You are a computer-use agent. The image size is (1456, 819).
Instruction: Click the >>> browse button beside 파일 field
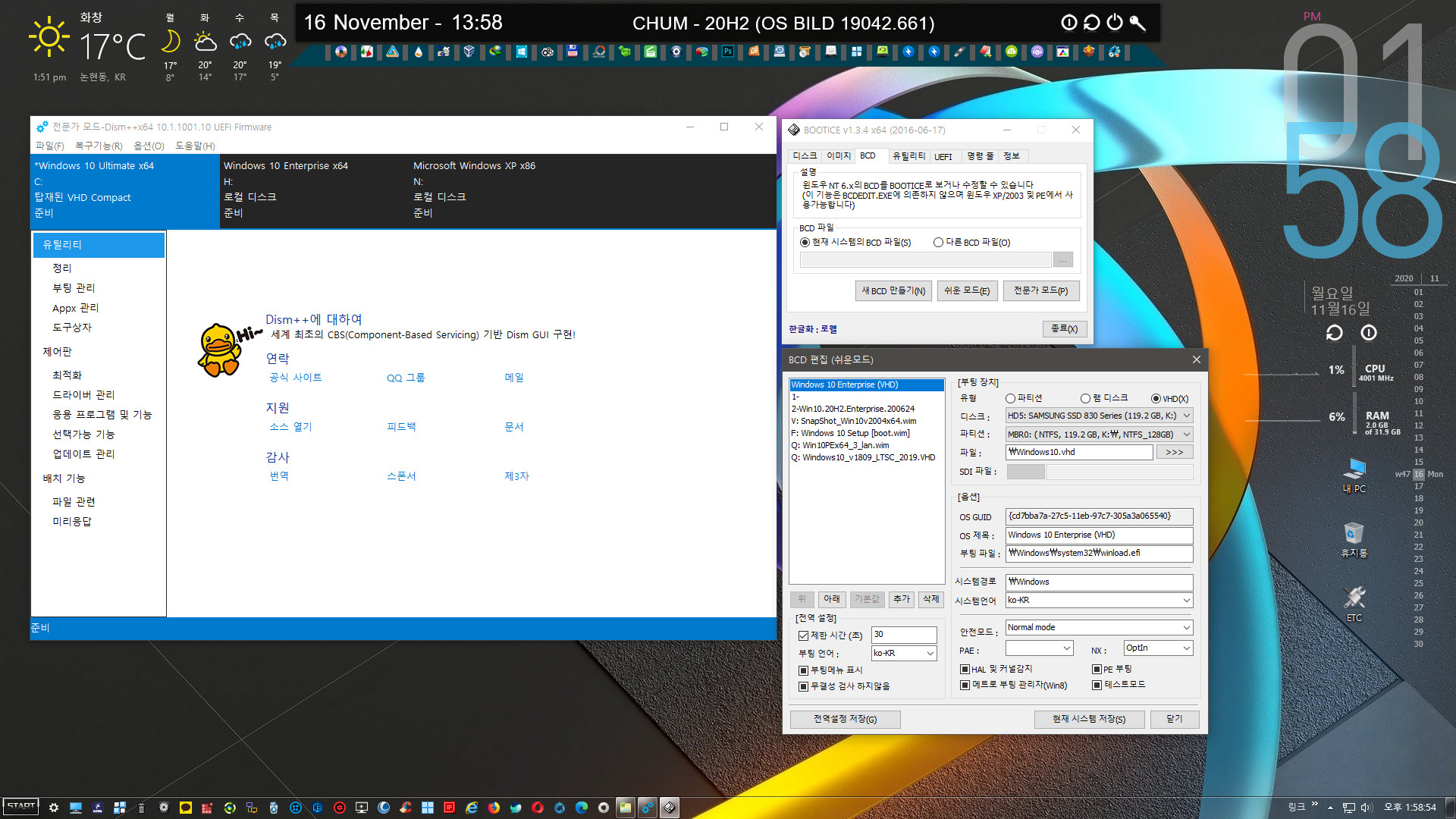pos(1174,453)
